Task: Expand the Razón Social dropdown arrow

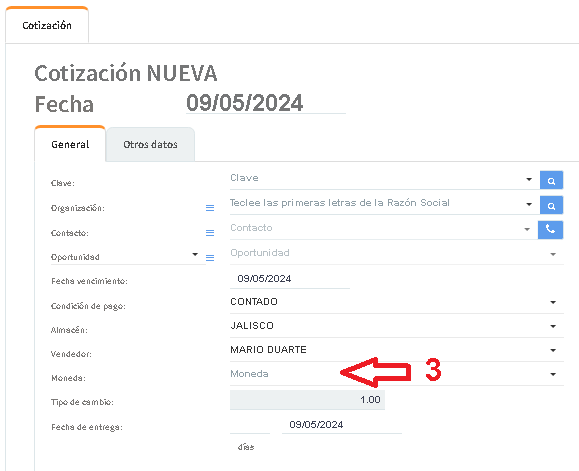Action: (x=529, y=204)
